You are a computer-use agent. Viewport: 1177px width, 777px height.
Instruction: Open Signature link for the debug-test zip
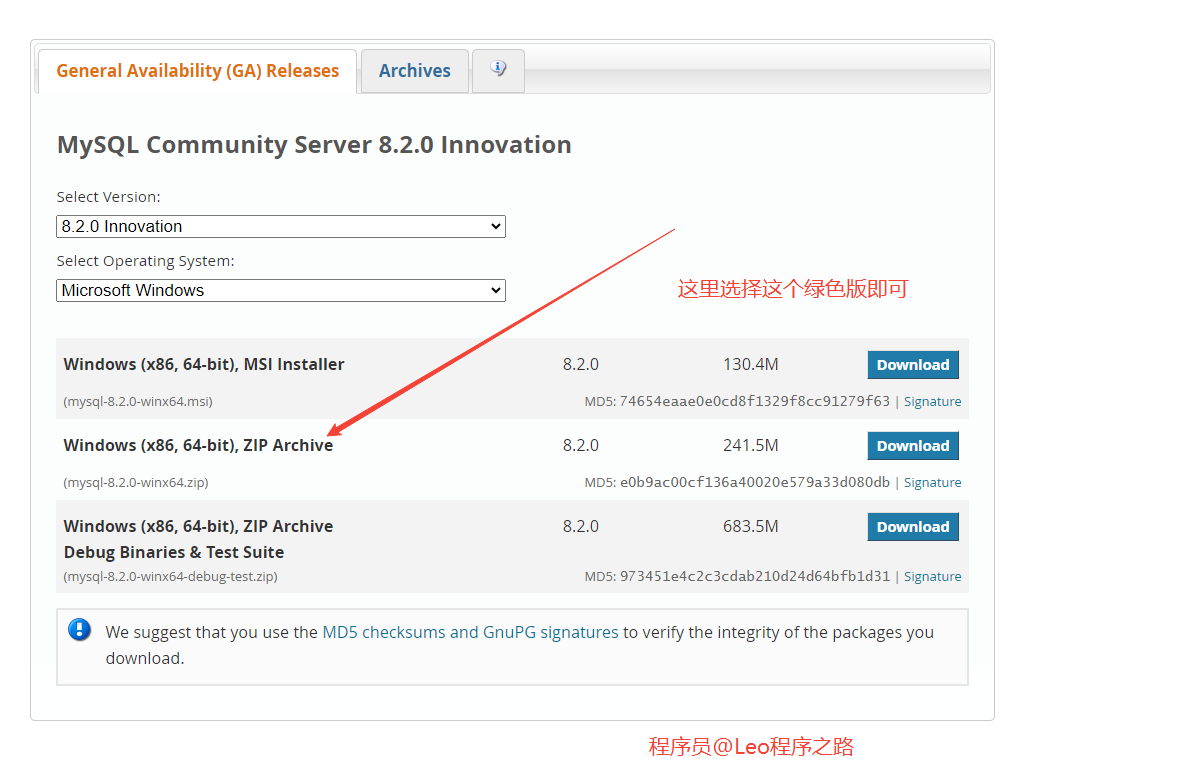click(932, 577)
